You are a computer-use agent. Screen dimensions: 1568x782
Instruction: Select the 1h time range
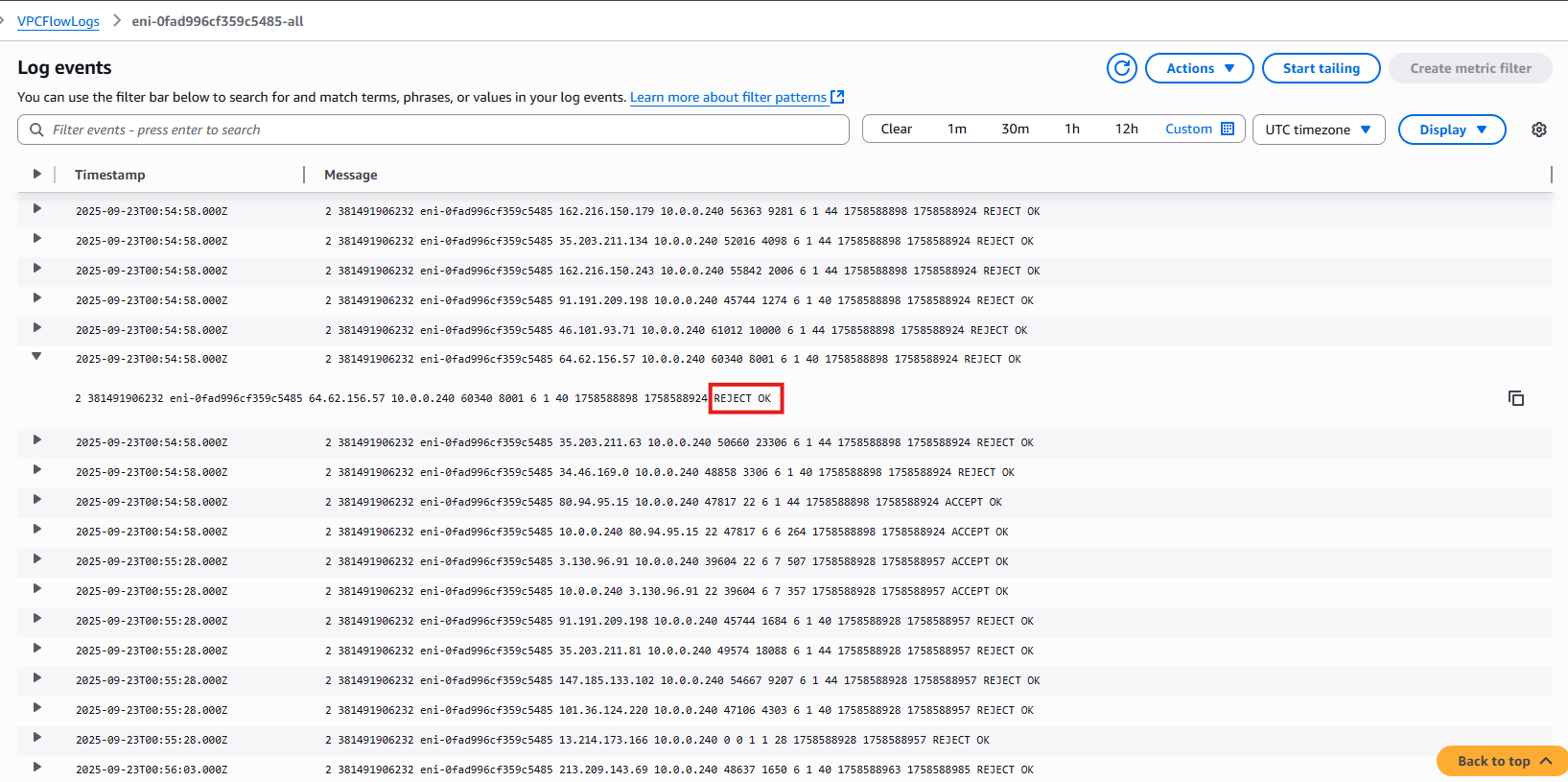click(1071, 129)
